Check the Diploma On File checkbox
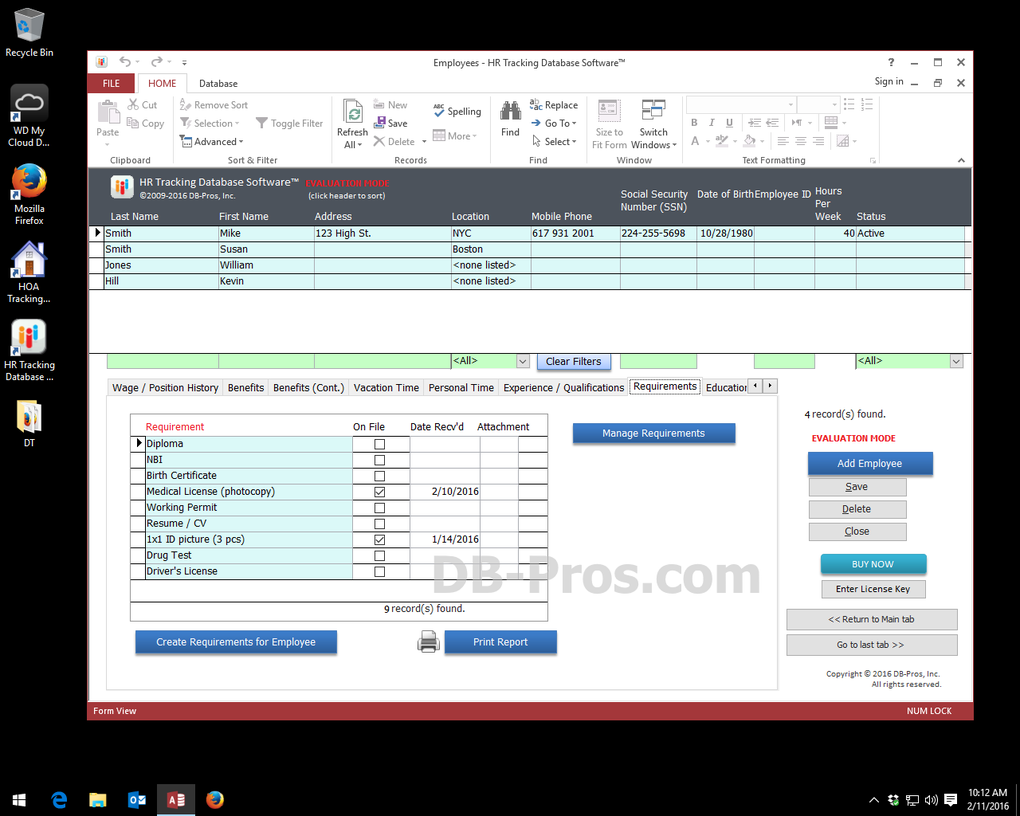Screen dimensions: 1020x816 point(380,444)
